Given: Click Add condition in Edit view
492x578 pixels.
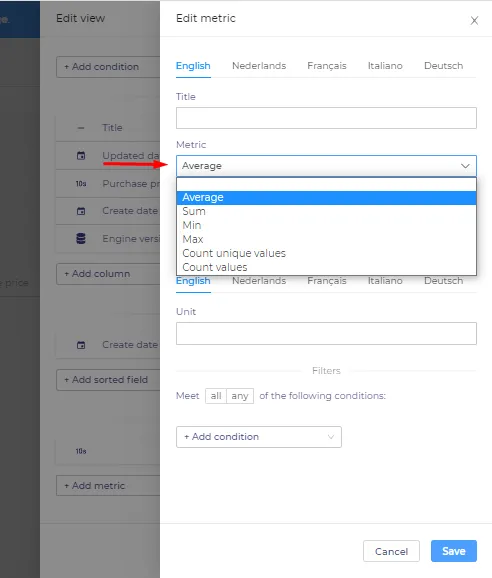Looking at the screenshot, I should pyautogui.click(x=108, y=67).
